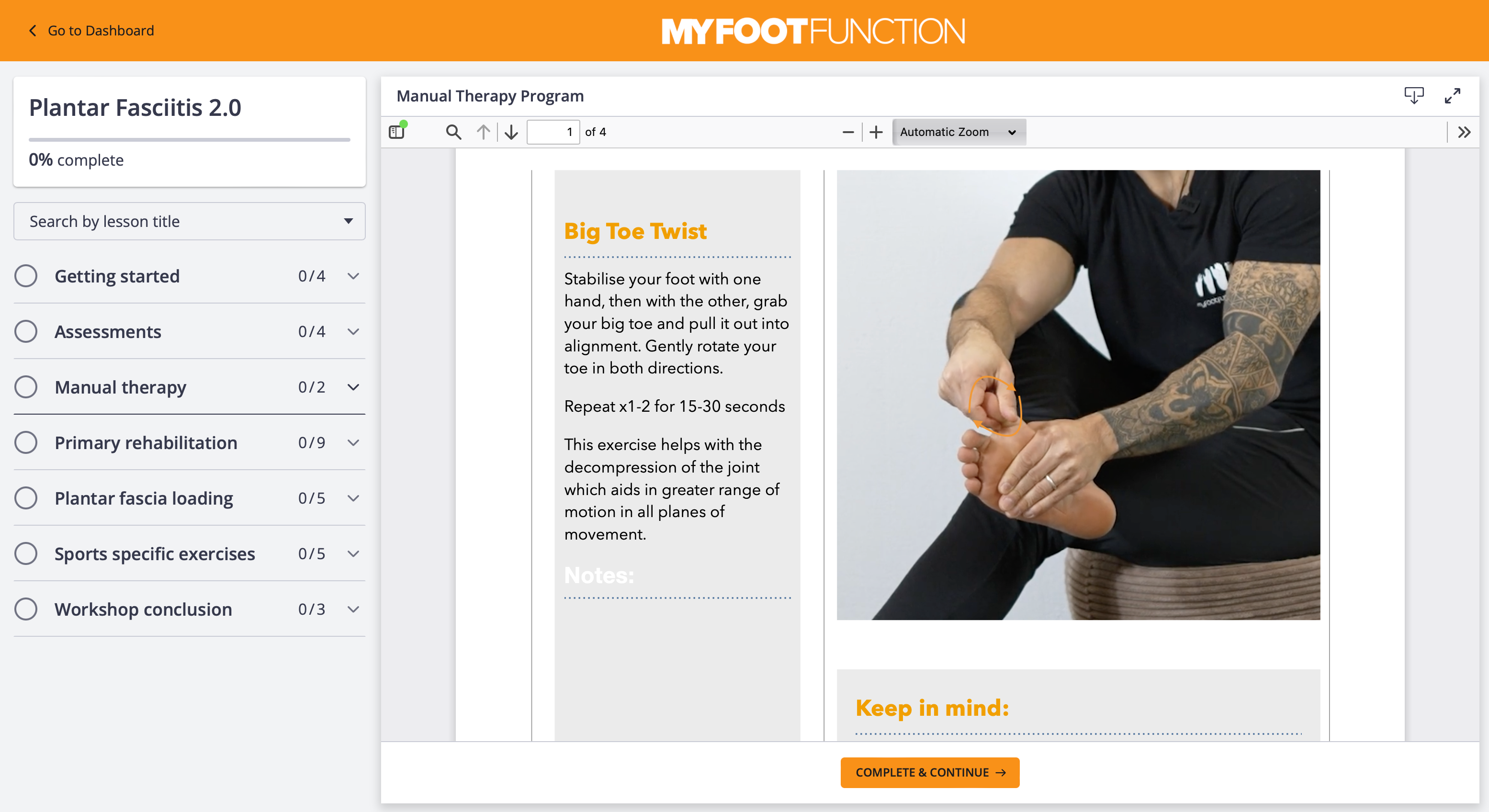
Task: Mark Getting started section circle
Action: pos(26,276)
